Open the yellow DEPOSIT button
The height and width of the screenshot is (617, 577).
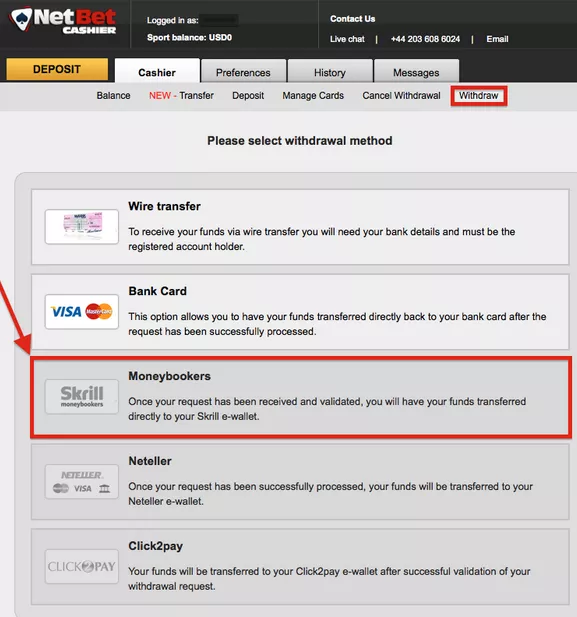(x=57, y=69)
